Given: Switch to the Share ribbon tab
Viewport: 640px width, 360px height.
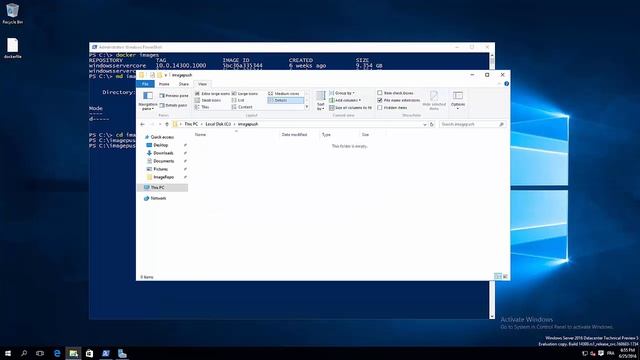Looking at the screenshot, I should click(184, 84).
